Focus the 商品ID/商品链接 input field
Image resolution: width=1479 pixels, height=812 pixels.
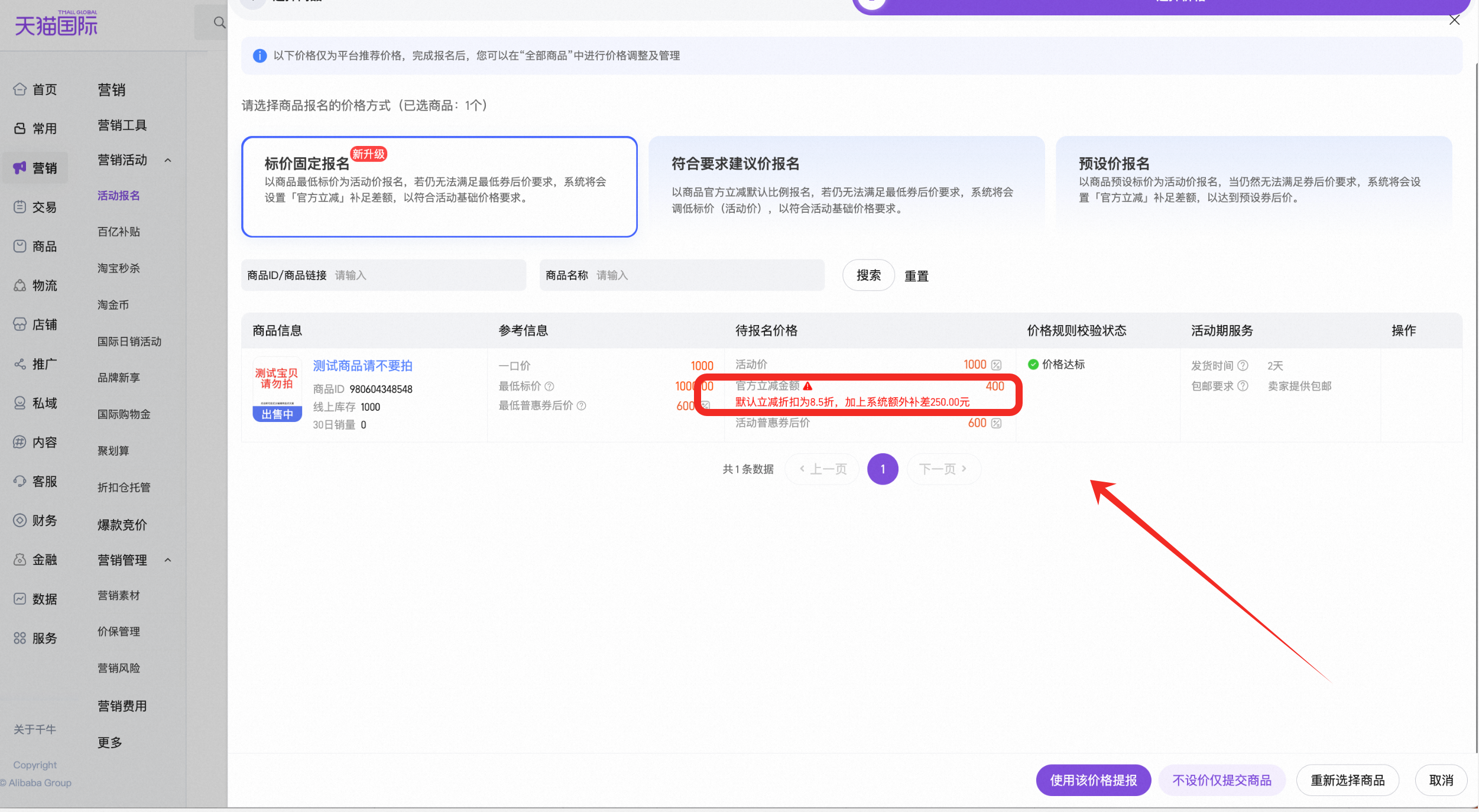[384, 275]
